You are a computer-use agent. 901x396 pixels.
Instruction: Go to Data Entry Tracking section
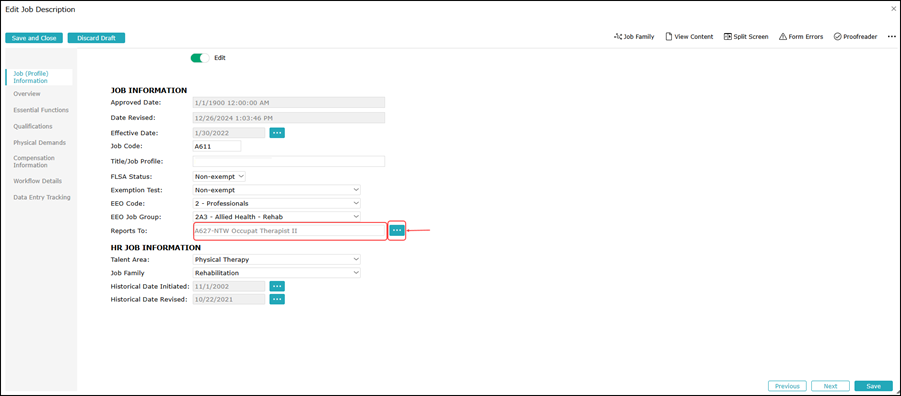pos(42,197)
